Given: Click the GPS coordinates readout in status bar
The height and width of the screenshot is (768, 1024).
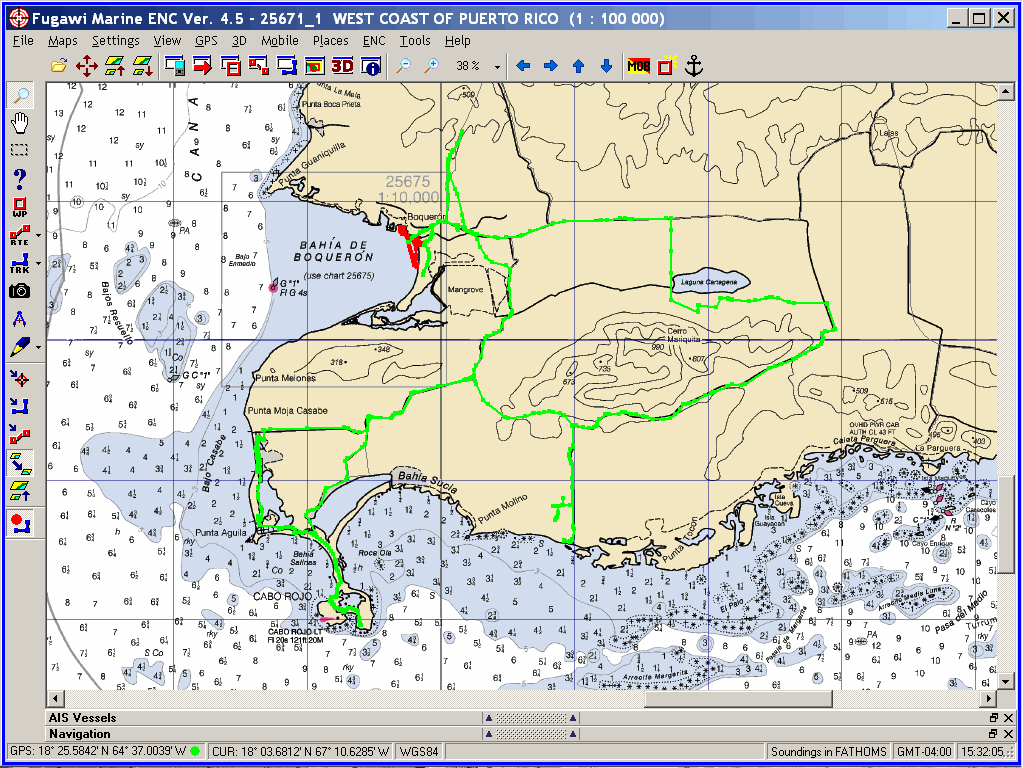Looking at the screenshot, I should (x=106, y=751).
